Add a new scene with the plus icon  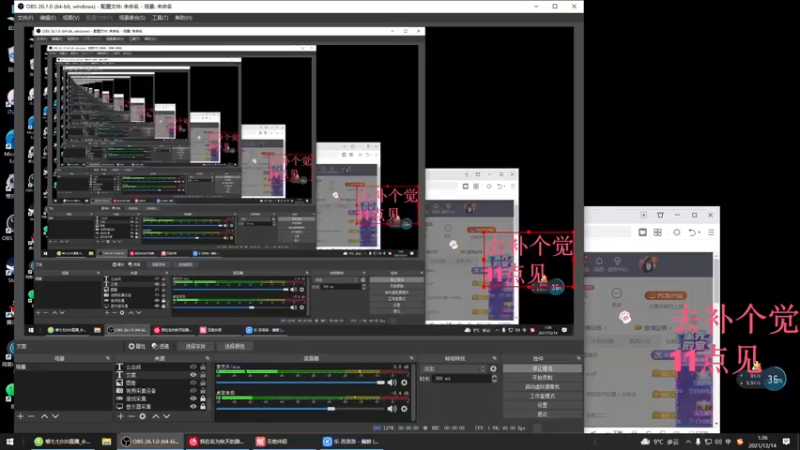20,416
